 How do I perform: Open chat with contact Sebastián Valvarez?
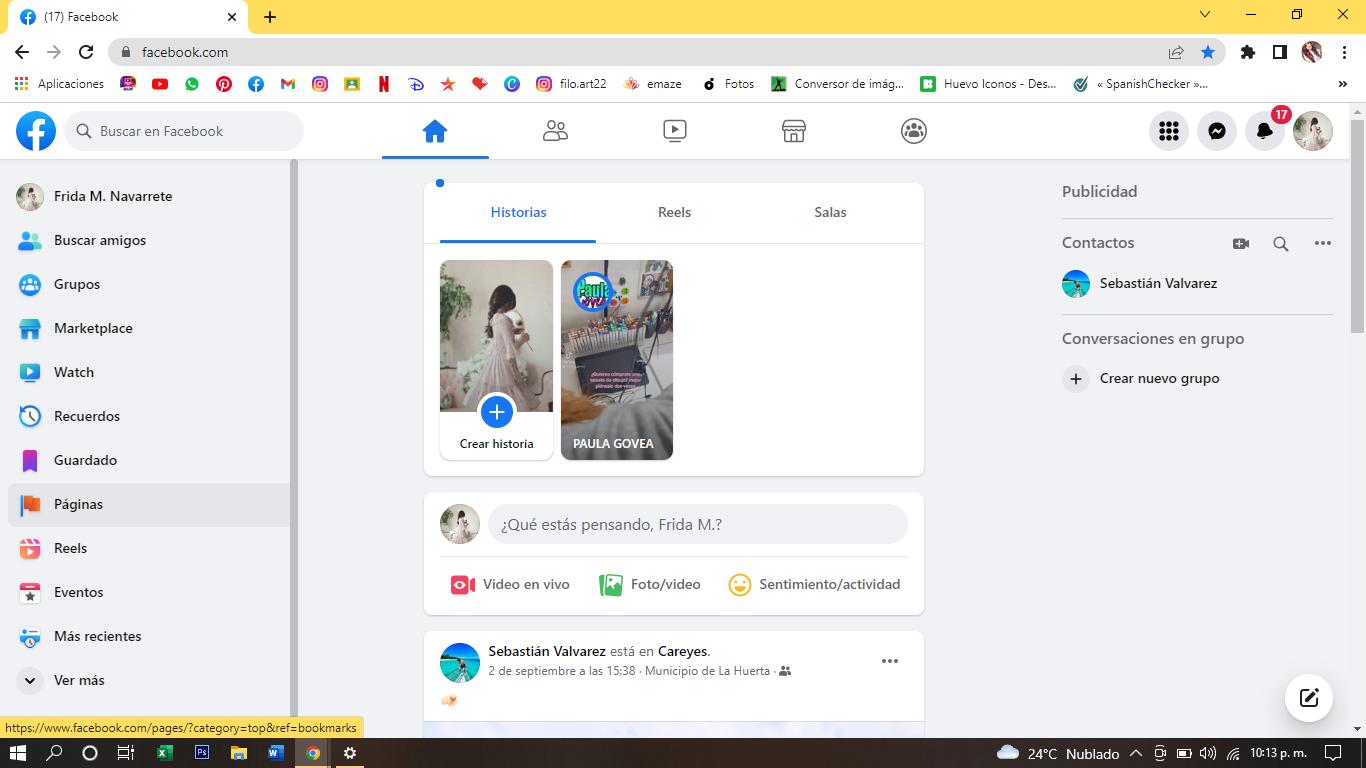point(1195,283)
